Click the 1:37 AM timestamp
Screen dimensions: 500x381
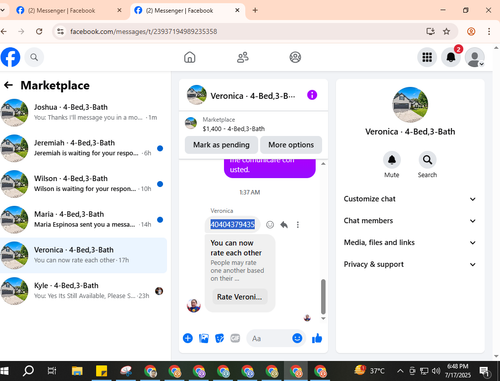coord(250,192)
